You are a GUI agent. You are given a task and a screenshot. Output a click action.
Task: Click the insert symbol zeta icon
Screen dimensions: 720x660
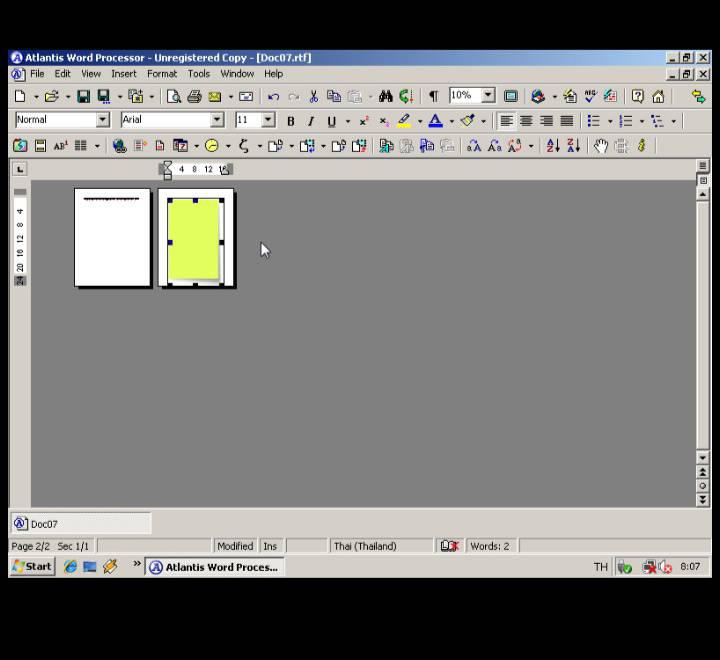click(244, 146)
